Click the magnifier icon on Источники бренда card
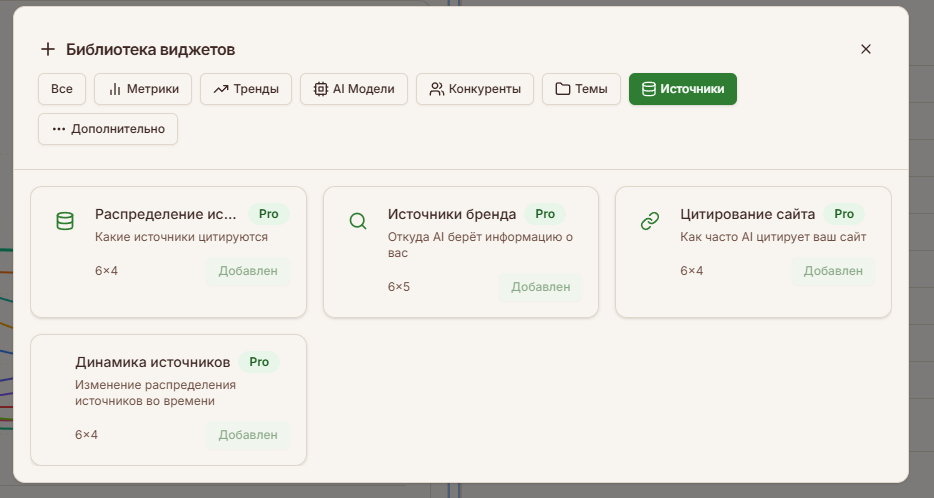934x498 pixels. coord(357,222)
